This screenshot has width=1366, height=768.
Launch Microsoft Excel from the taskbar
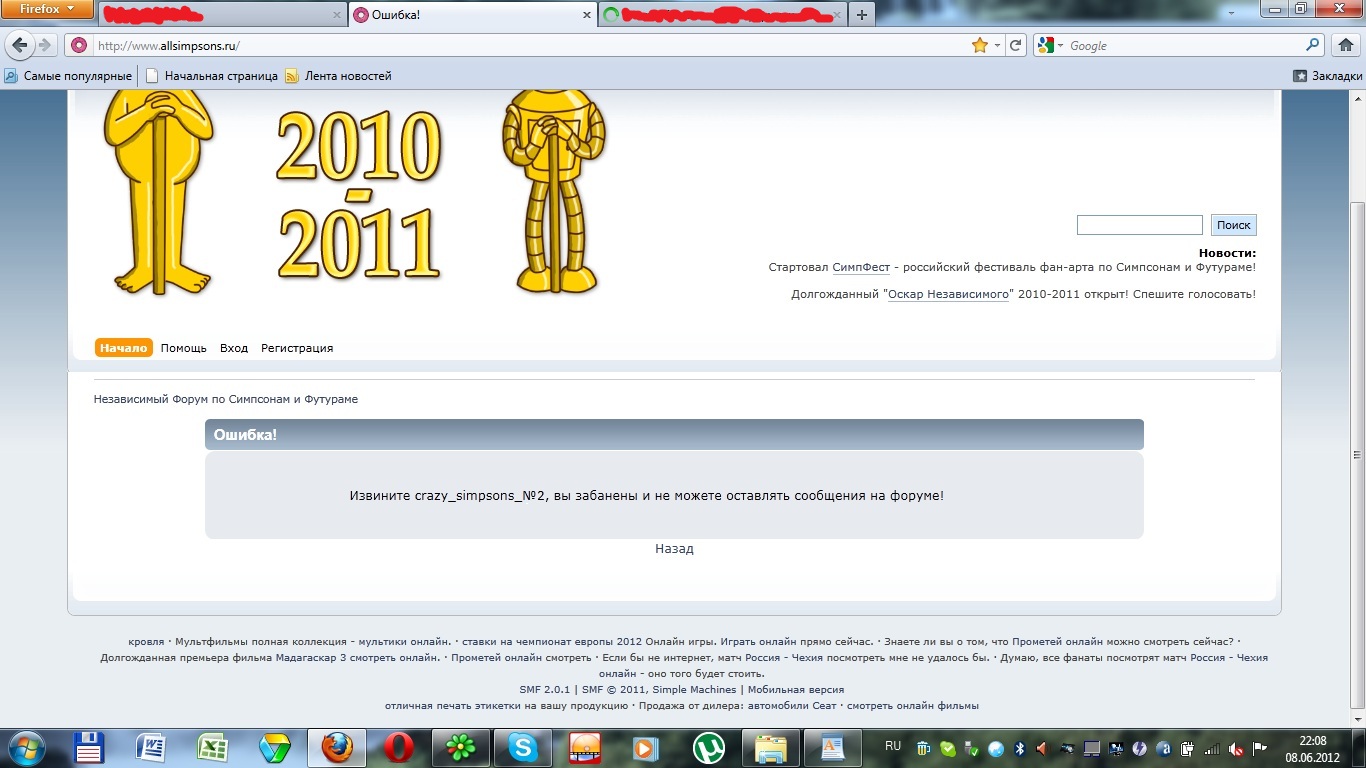tap(213, 748)
